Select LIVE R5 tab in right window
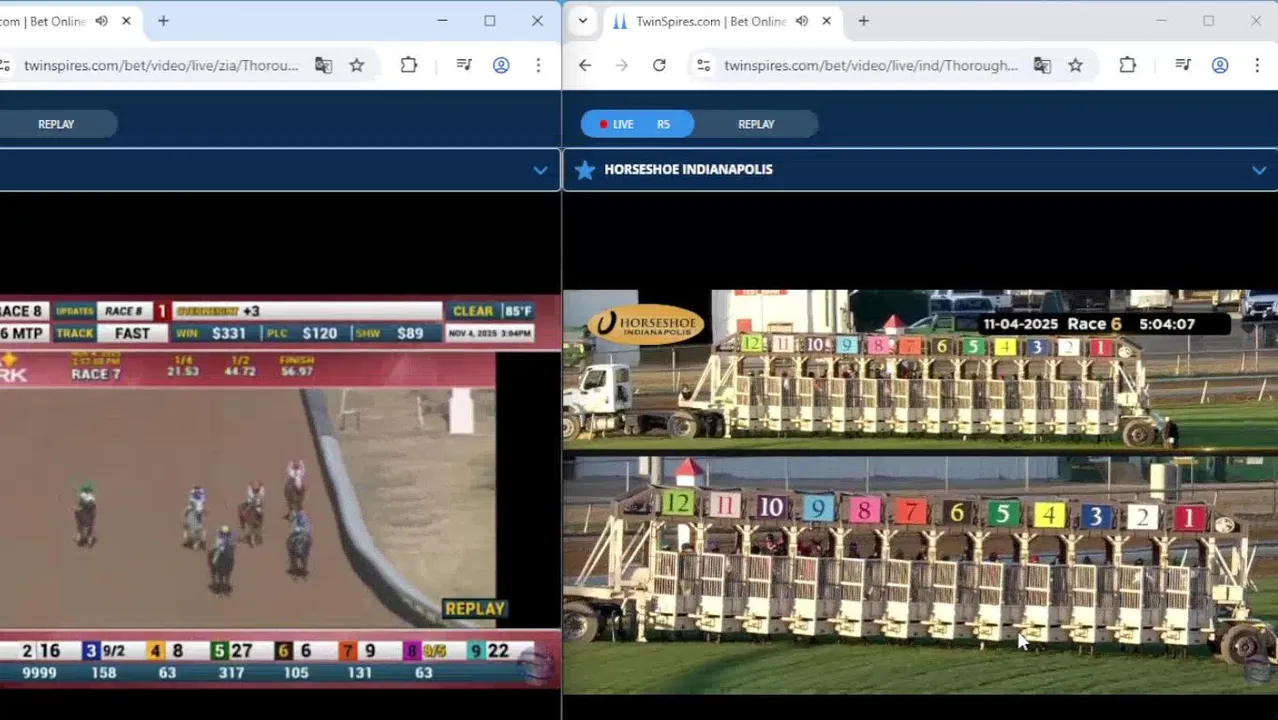The width and height of the screenshot is (1278, 720). pyautogui.click(x=637, y=124)
